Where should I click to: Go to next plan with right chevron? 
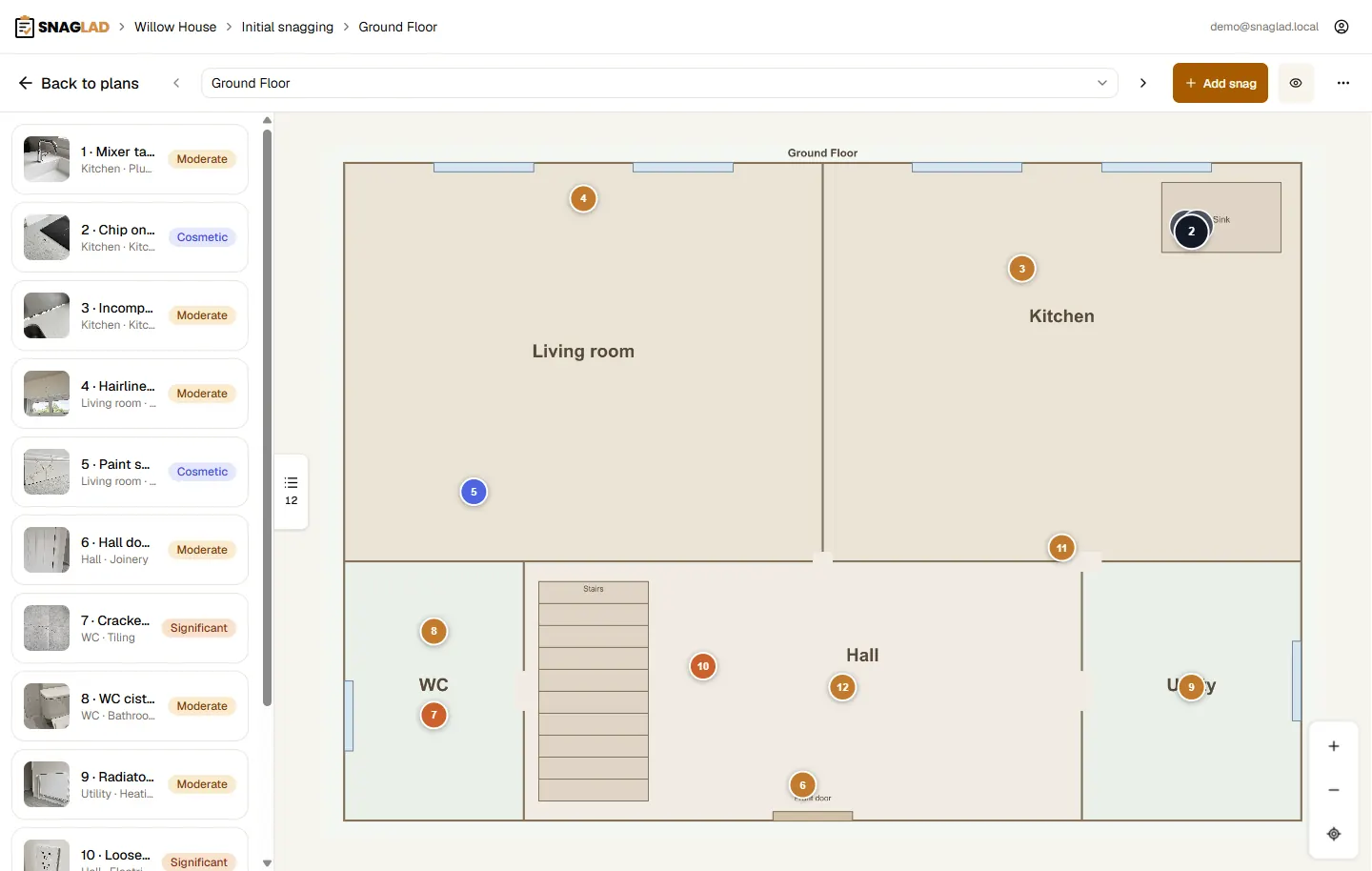click(x=1143, y=83)
